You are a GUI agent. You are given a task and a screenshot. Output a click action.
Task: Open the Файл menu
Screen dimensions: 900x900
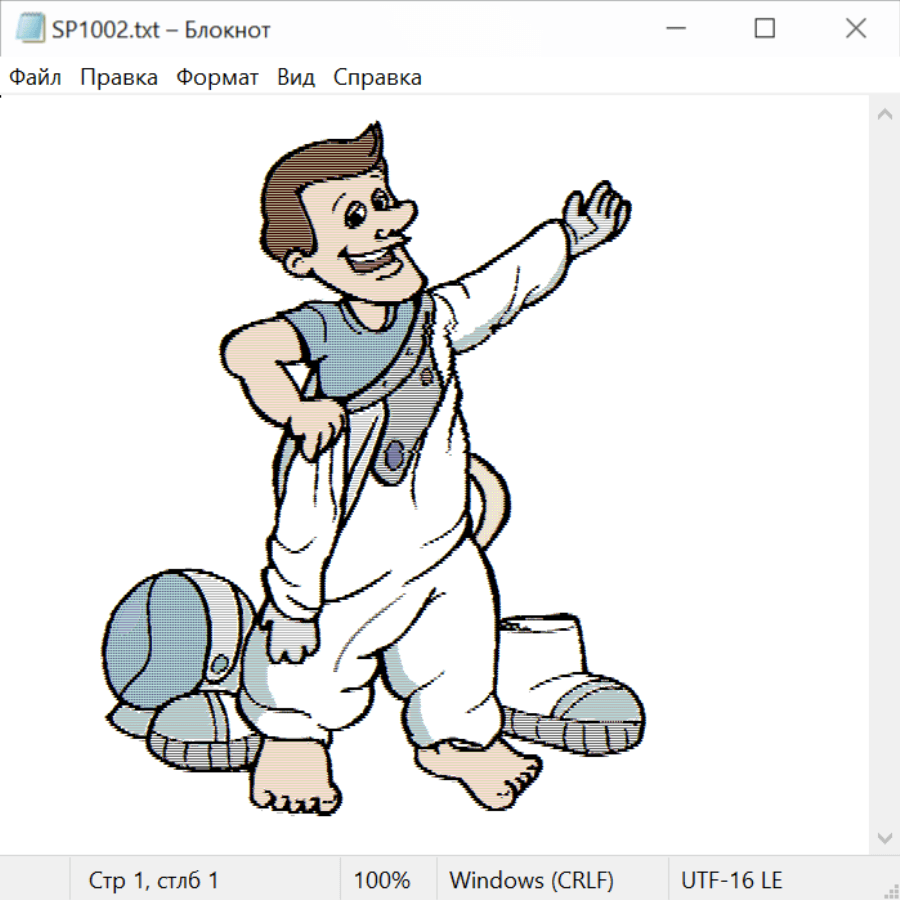pos(36,78)
